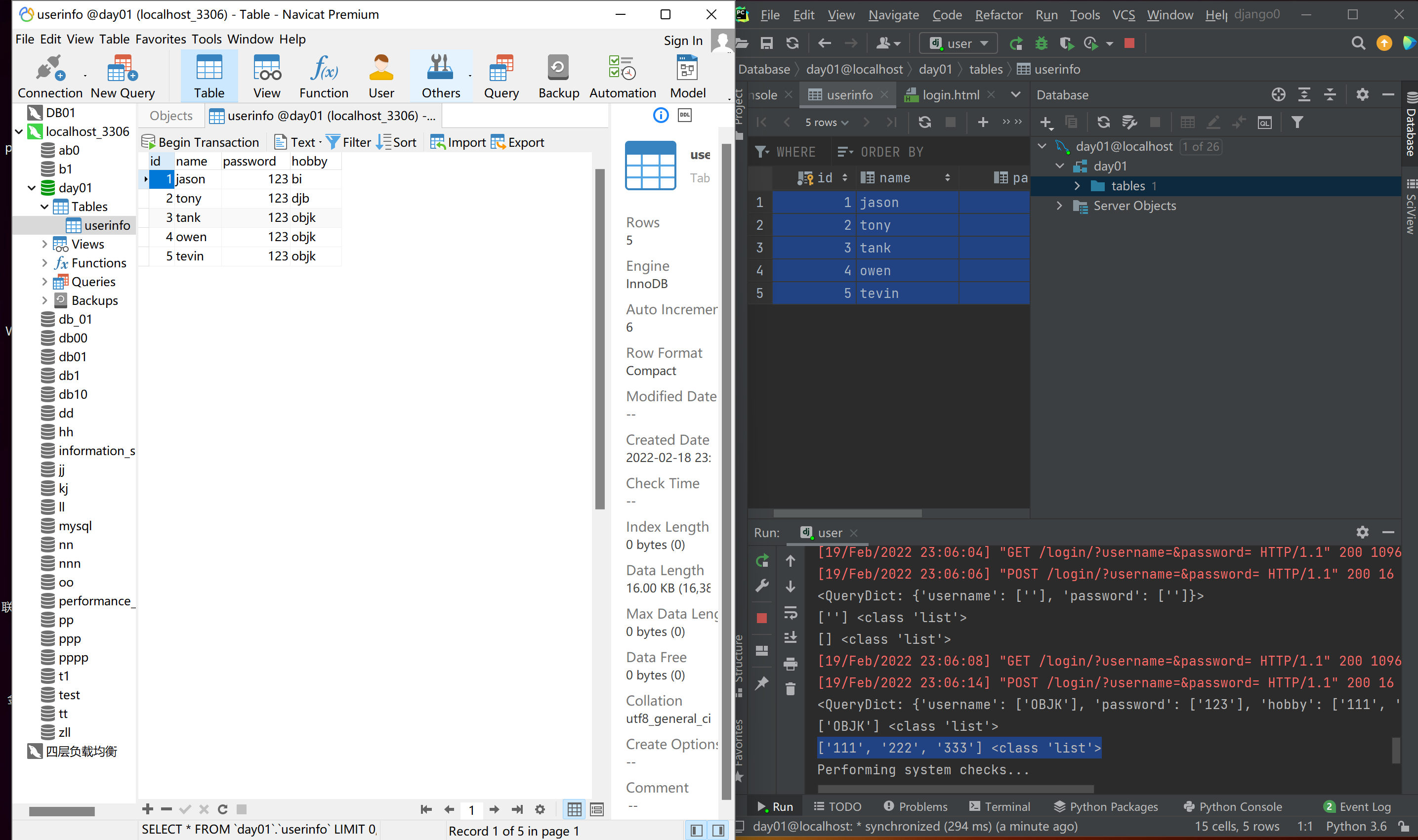Select the Backup tool in Navicat toolbar

tap(558, 75)
